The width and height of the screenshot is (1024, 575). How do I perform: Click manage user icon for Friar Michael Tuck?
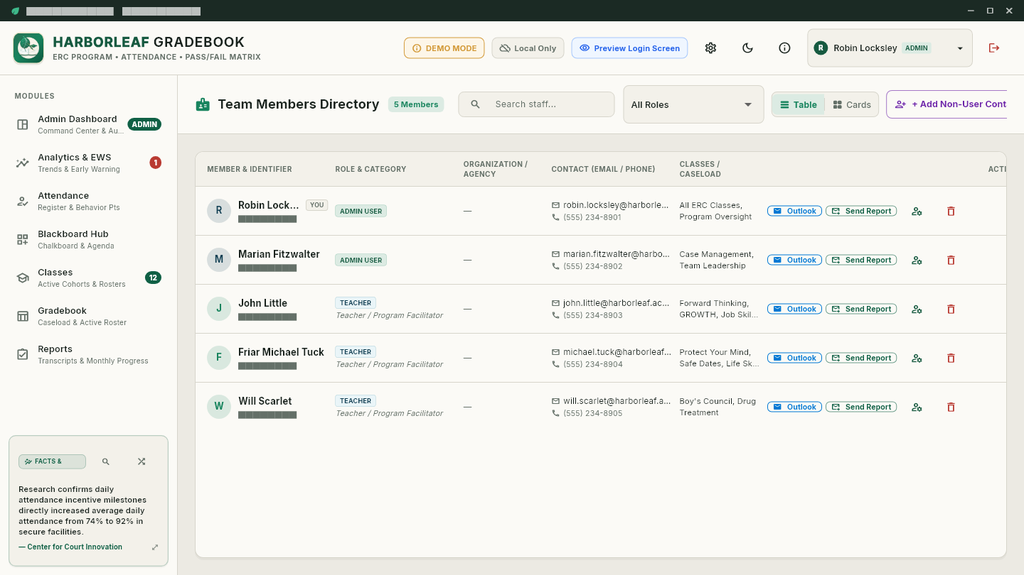pos(917,358)
